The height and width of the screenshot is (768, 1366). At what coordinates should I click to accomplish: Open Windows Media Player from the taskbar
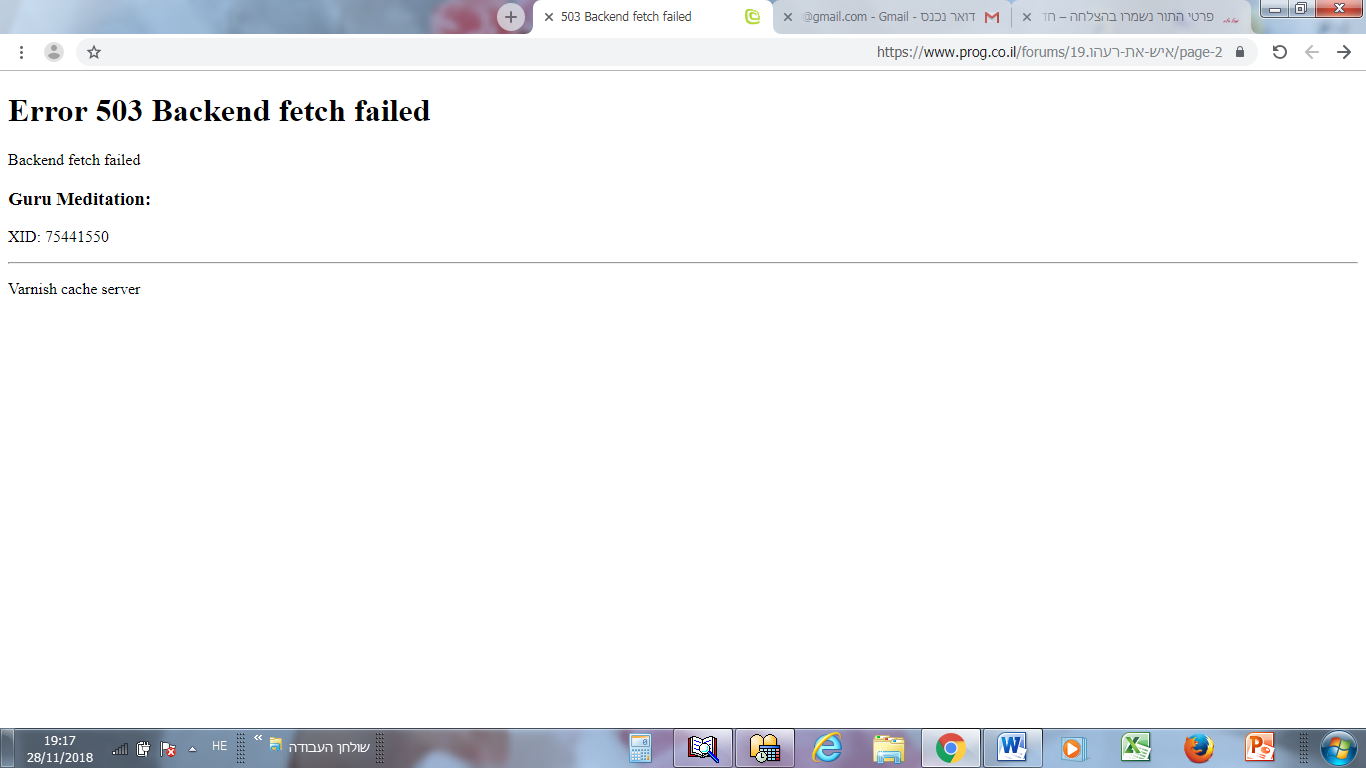pos(1073,748)
